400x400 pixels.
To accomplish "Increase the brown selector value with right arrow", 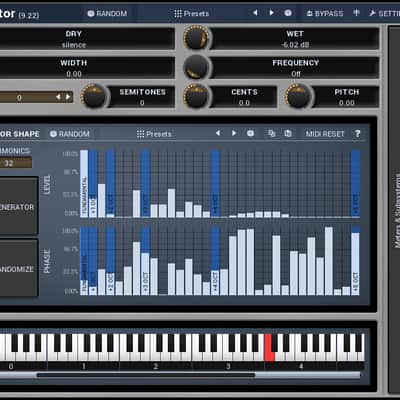I will [x=68, y=97].
